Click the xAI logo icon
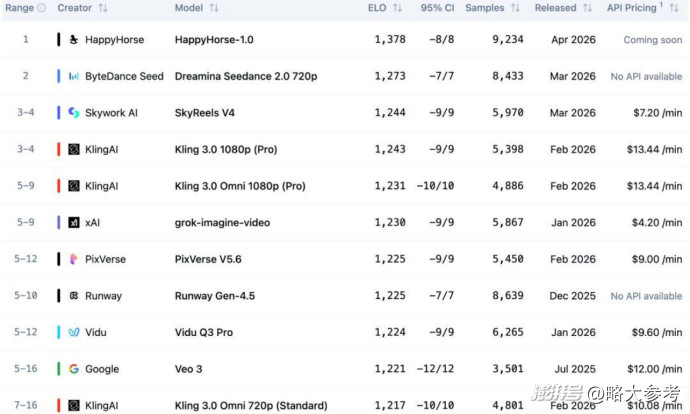The image size is (690, 414). coord(74,223)
